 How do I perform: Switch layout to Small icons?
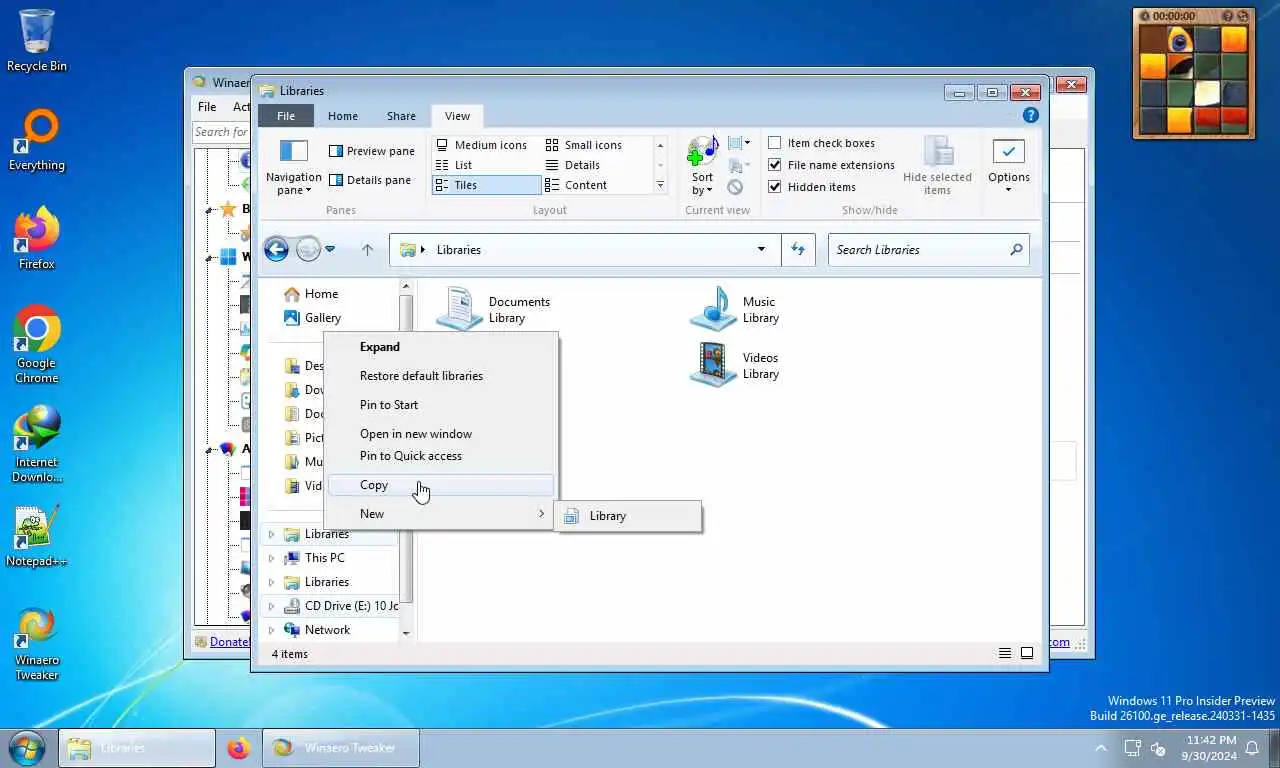[584, 145]
